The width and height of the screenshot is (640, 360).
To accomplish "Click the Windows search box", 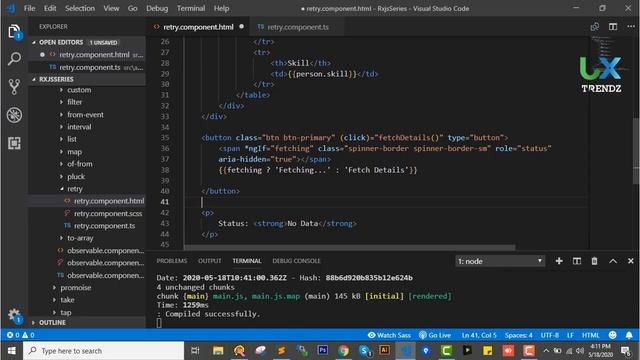I will (x=104, y=351).
